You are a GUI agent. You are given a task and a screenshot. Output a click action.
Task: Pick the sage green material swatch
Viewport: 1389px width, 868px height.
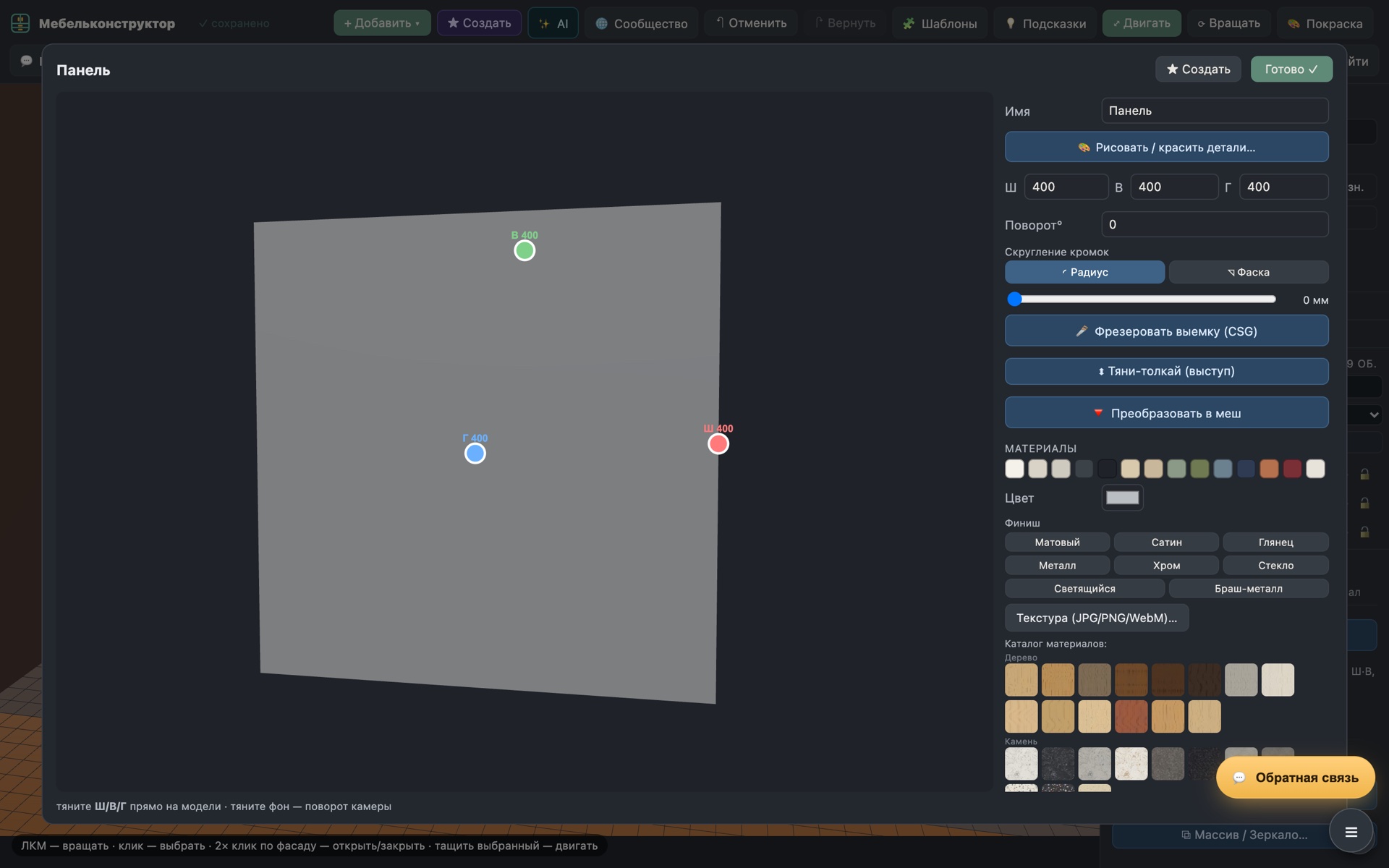pyautogui.click(x=1176, y=469)
